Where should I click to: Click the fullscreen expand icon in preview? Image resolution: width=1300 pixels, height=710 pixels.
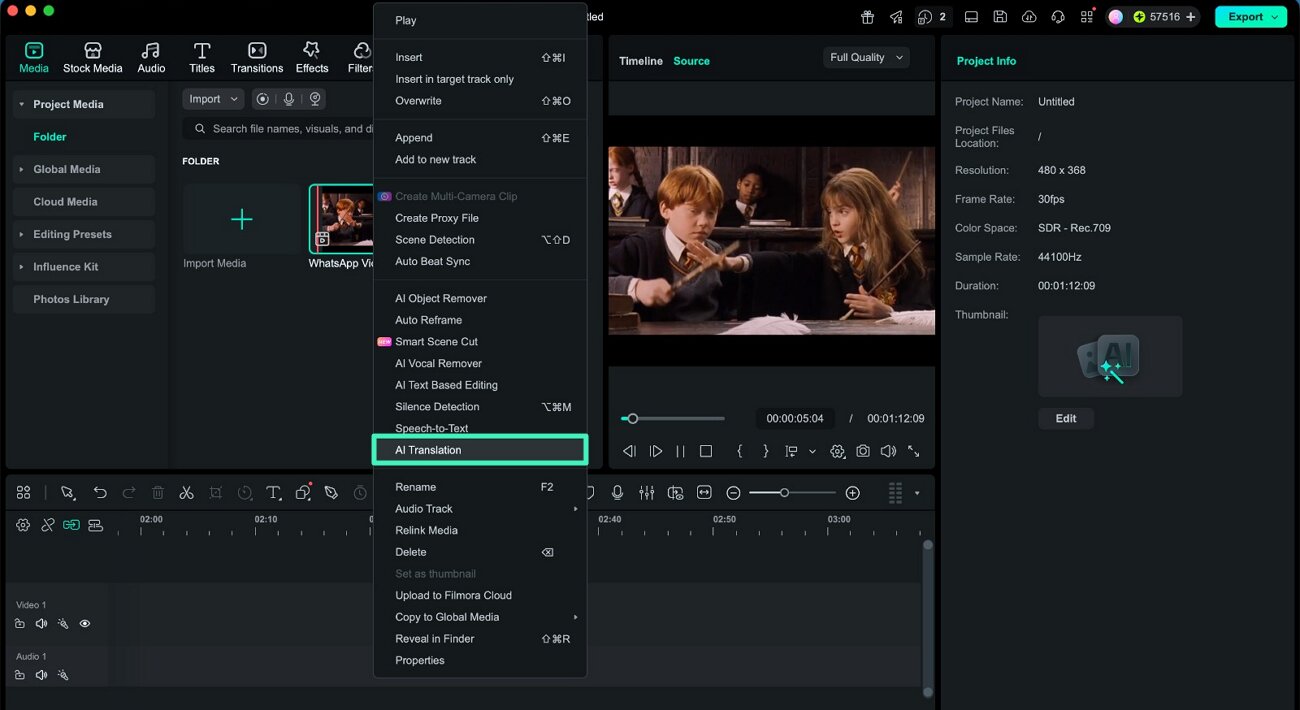click(x=913, y=452)
